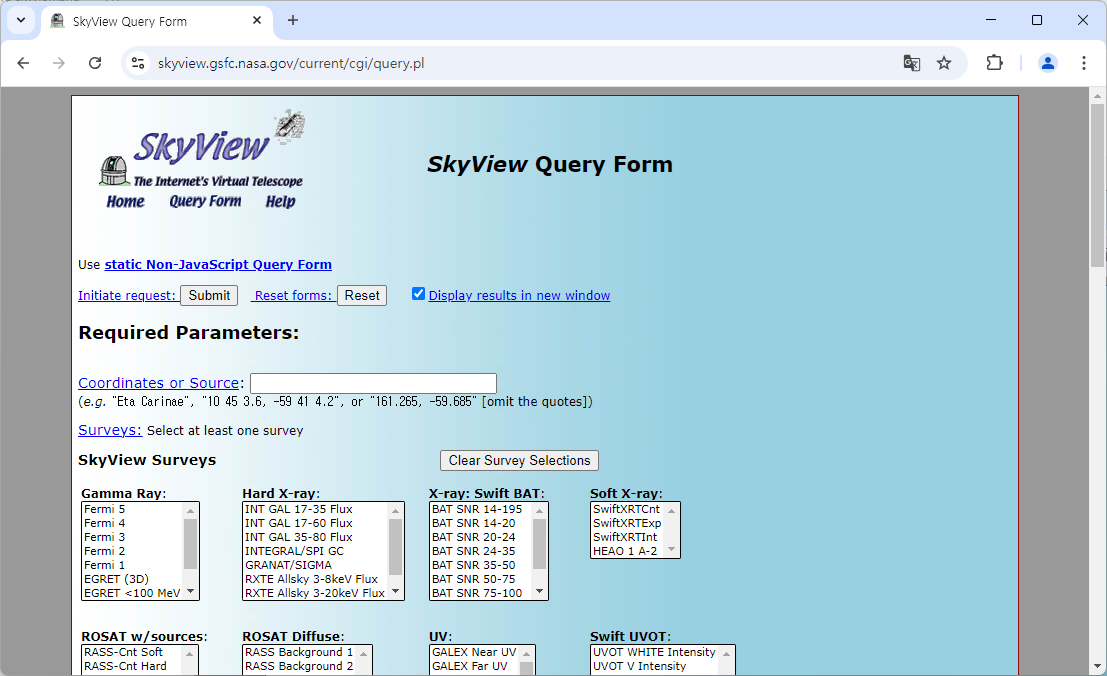1107x676 pixels.
Task: Select SwiftXRTInt survey
Action: tap(628, 537)
